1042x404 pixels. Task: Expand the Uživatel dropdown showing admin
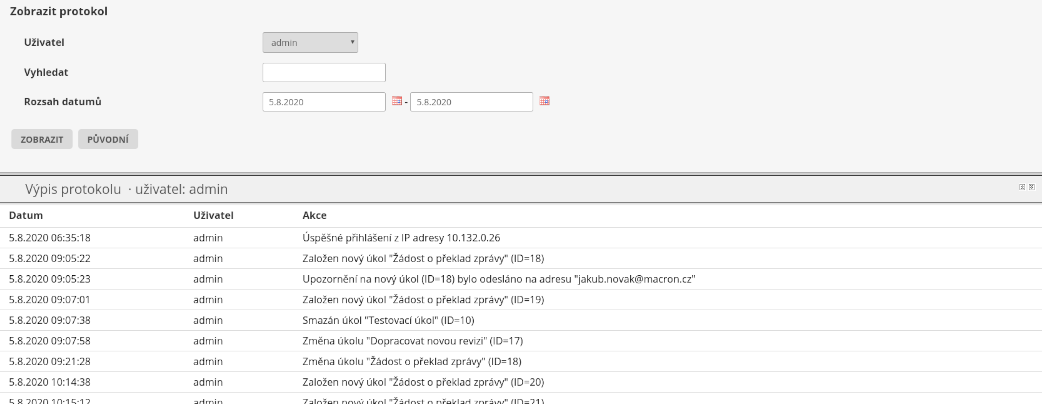[310, 43]
